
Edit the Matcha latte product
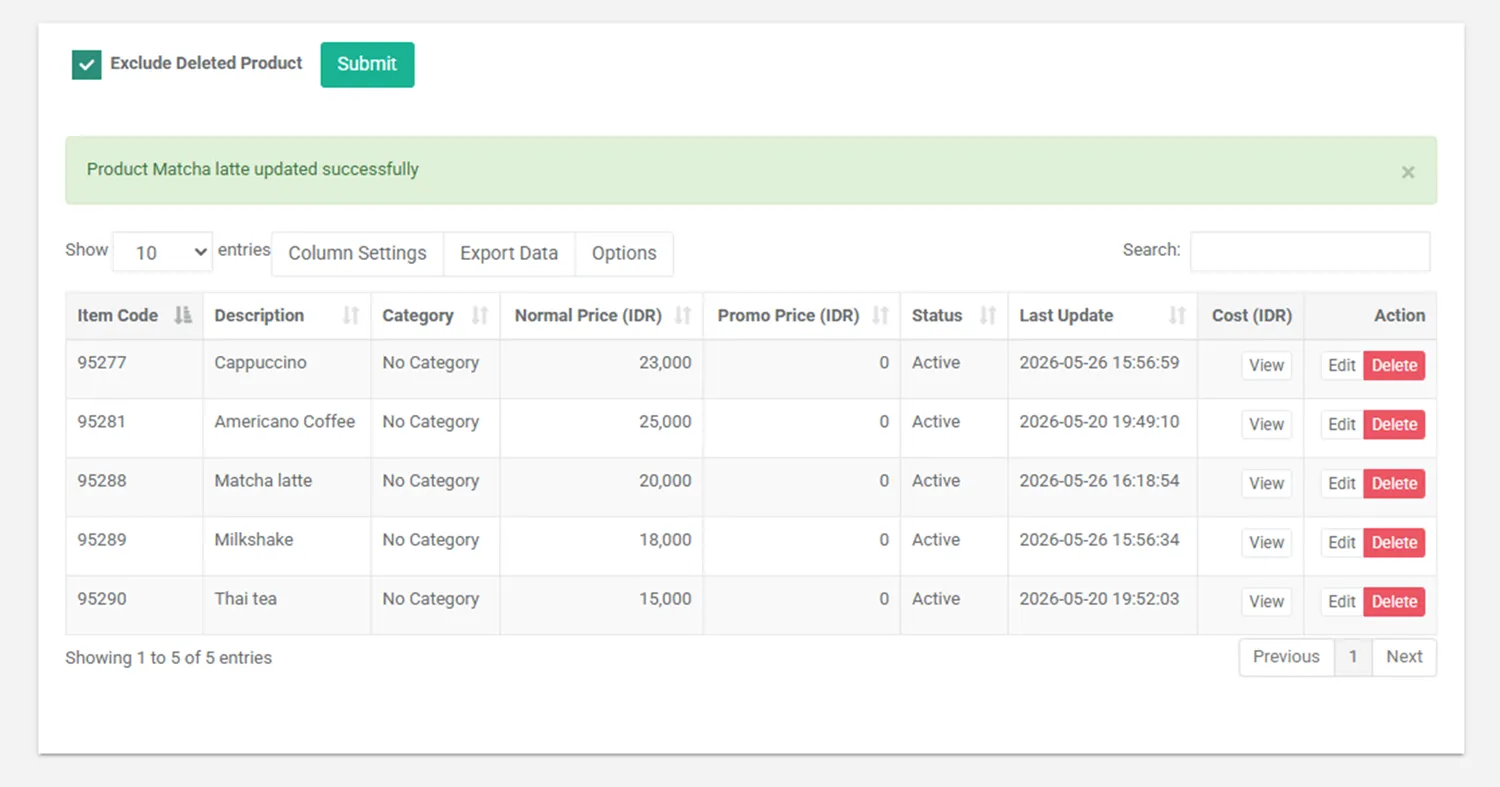point(1342,484)
